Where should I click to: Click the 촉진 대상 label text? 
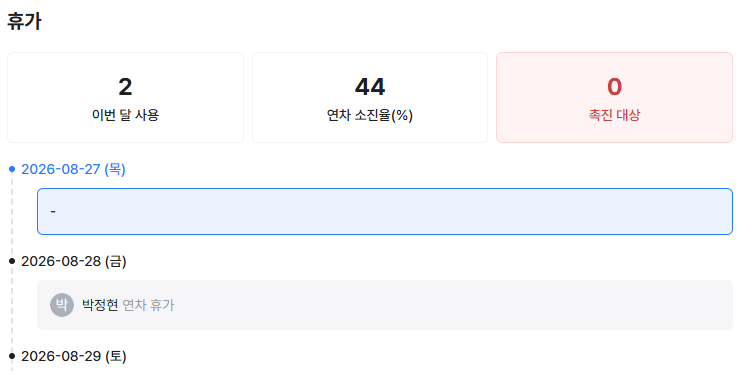click(x=614, y=115)
